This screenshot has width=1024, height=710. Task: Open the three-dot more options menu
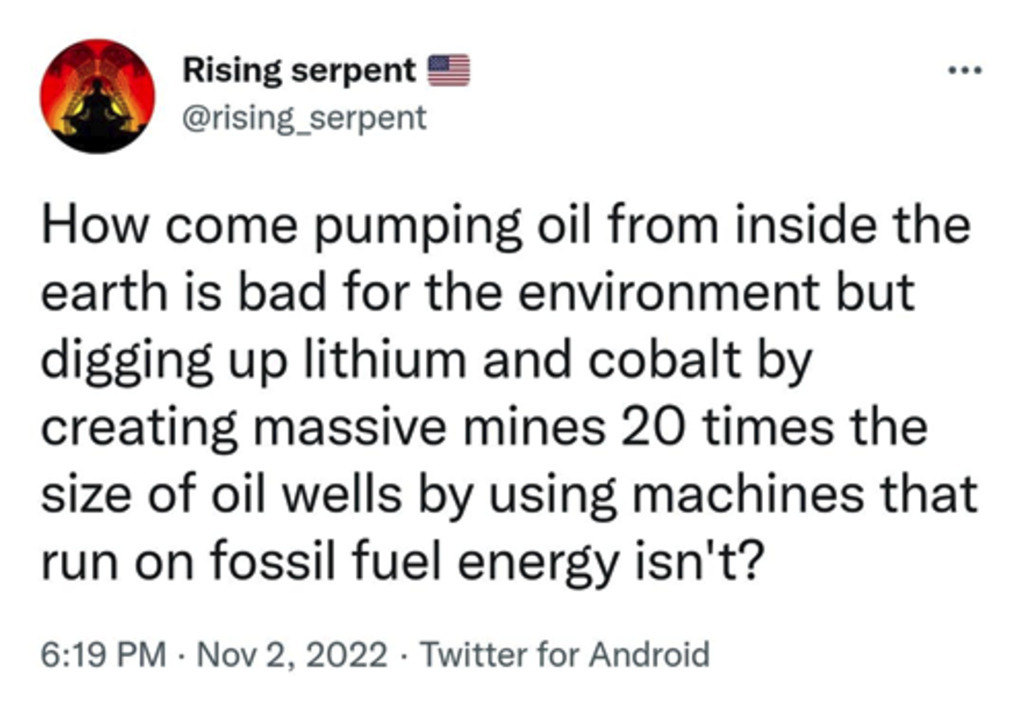(965, 70)
